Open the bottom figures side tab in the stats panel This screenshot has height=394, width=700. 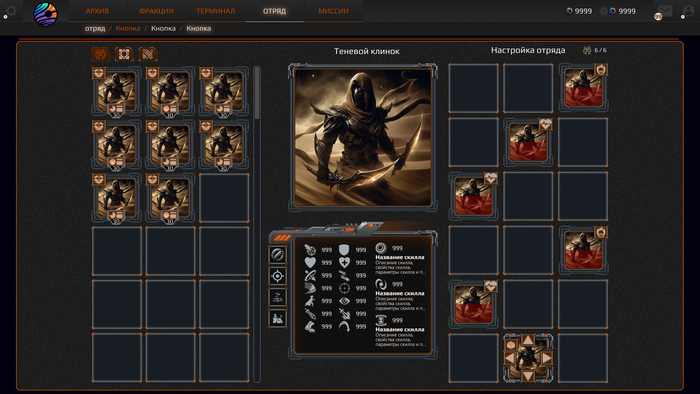click(x=277, y=319)
